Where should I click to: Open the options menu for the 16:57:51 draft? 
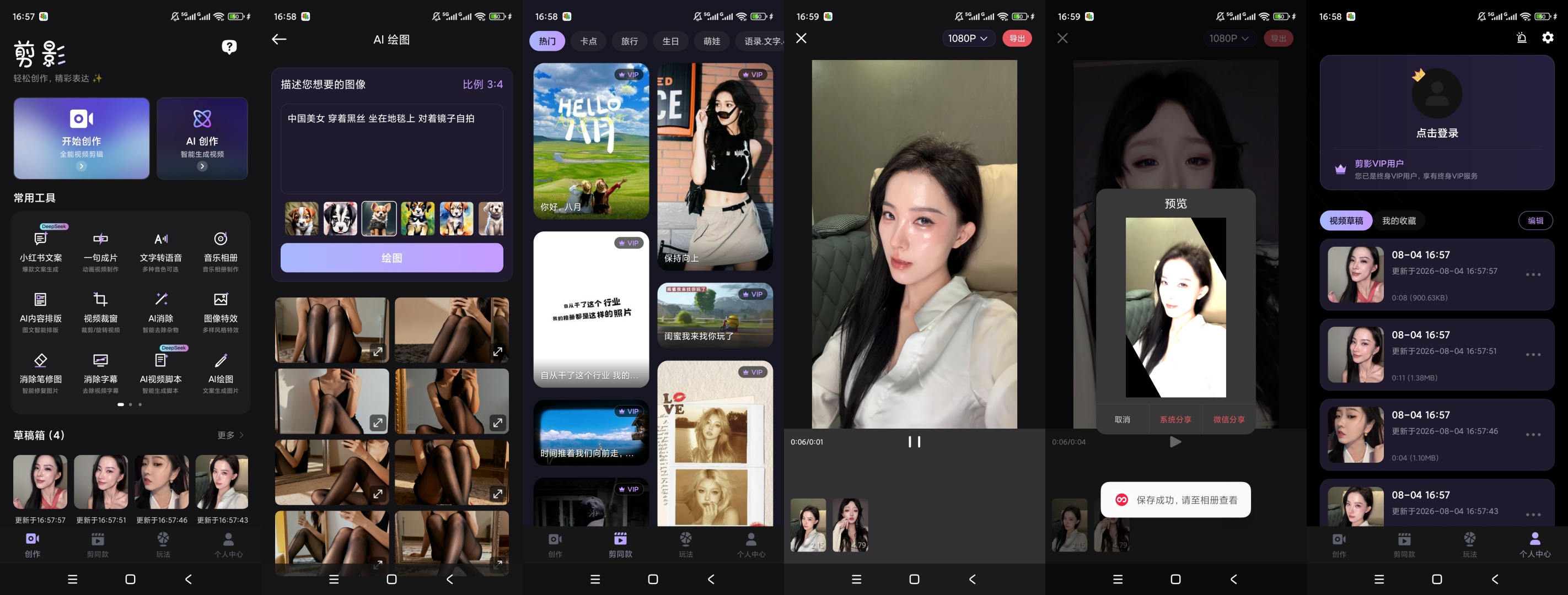[1533, 355]
